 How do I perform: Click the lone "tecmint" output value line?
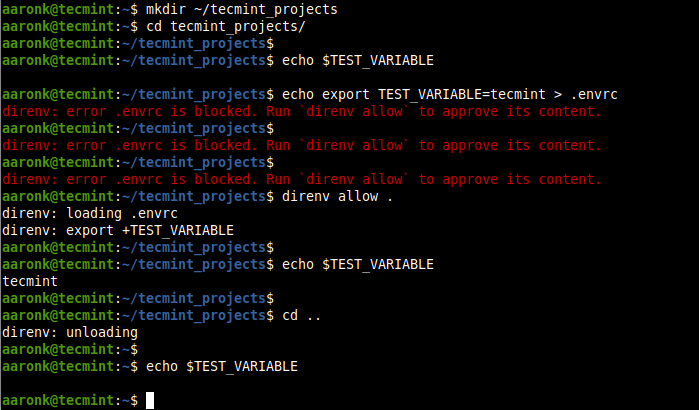coord(30,281)
